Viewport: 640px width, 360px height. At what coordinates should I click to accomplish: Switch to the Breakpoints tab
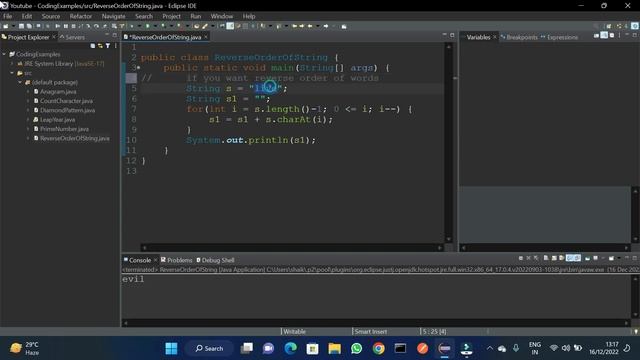519,37
